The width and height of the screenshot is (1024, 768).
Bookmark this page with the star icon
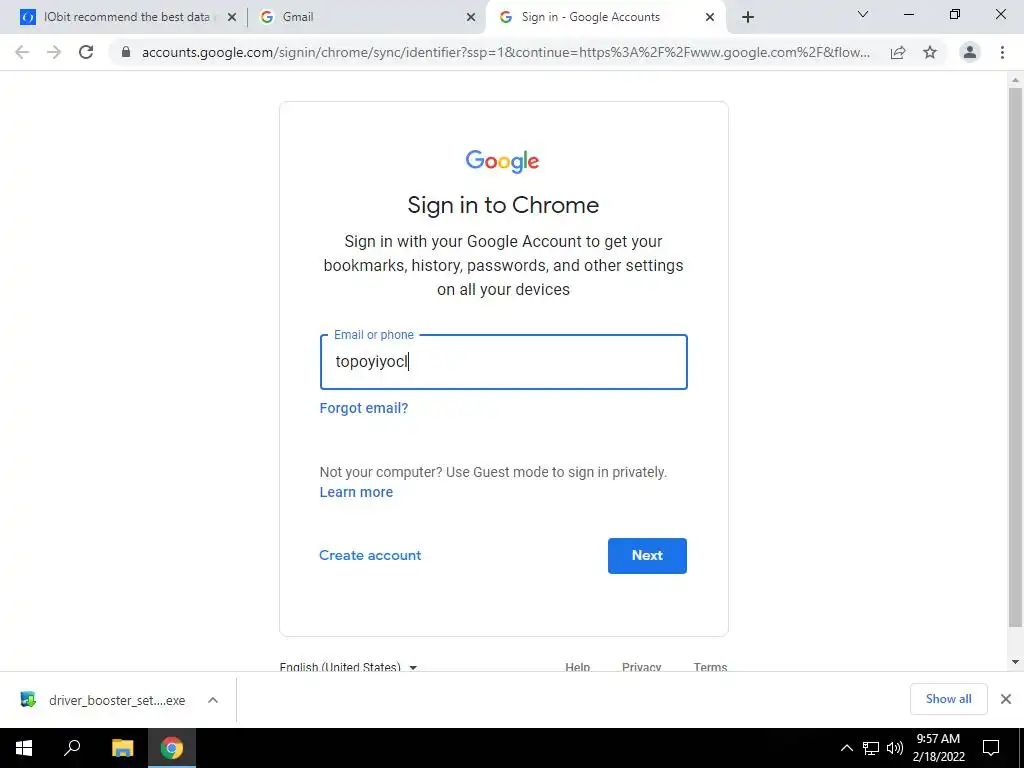click(x=930, y=52)
